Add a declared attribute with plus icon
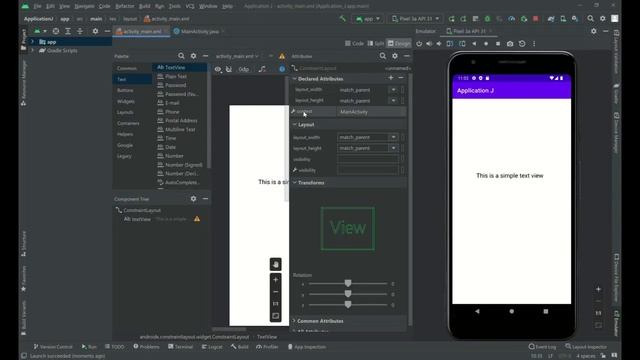 point(391,78)
